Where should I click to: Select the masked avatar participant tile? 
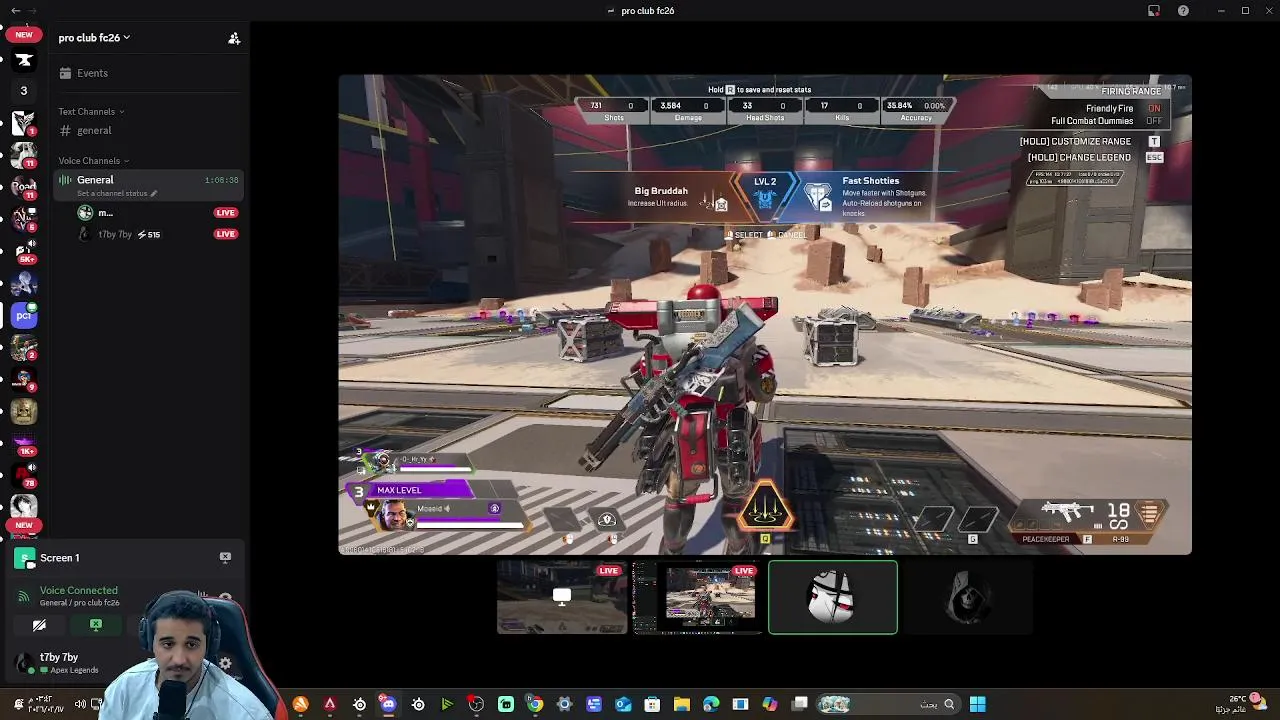coord(833,597)
